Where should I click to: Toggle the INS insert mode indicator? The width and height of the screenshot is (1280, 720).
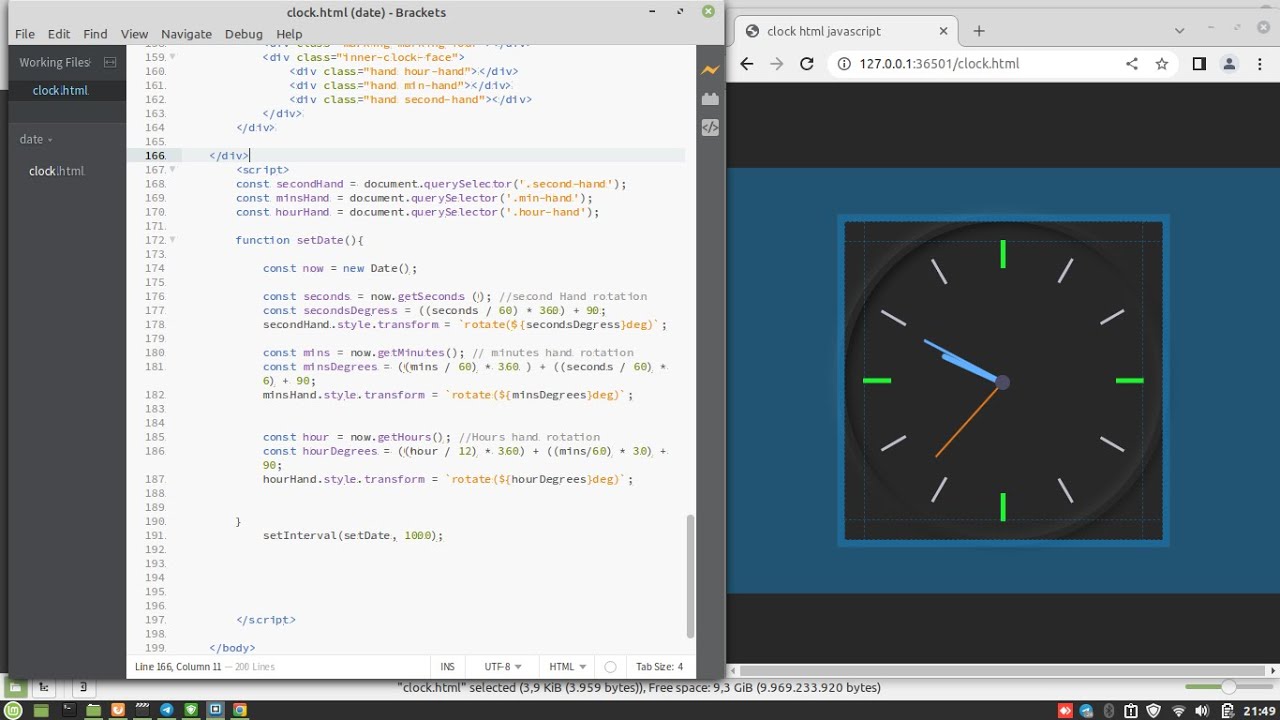(447, 667)
